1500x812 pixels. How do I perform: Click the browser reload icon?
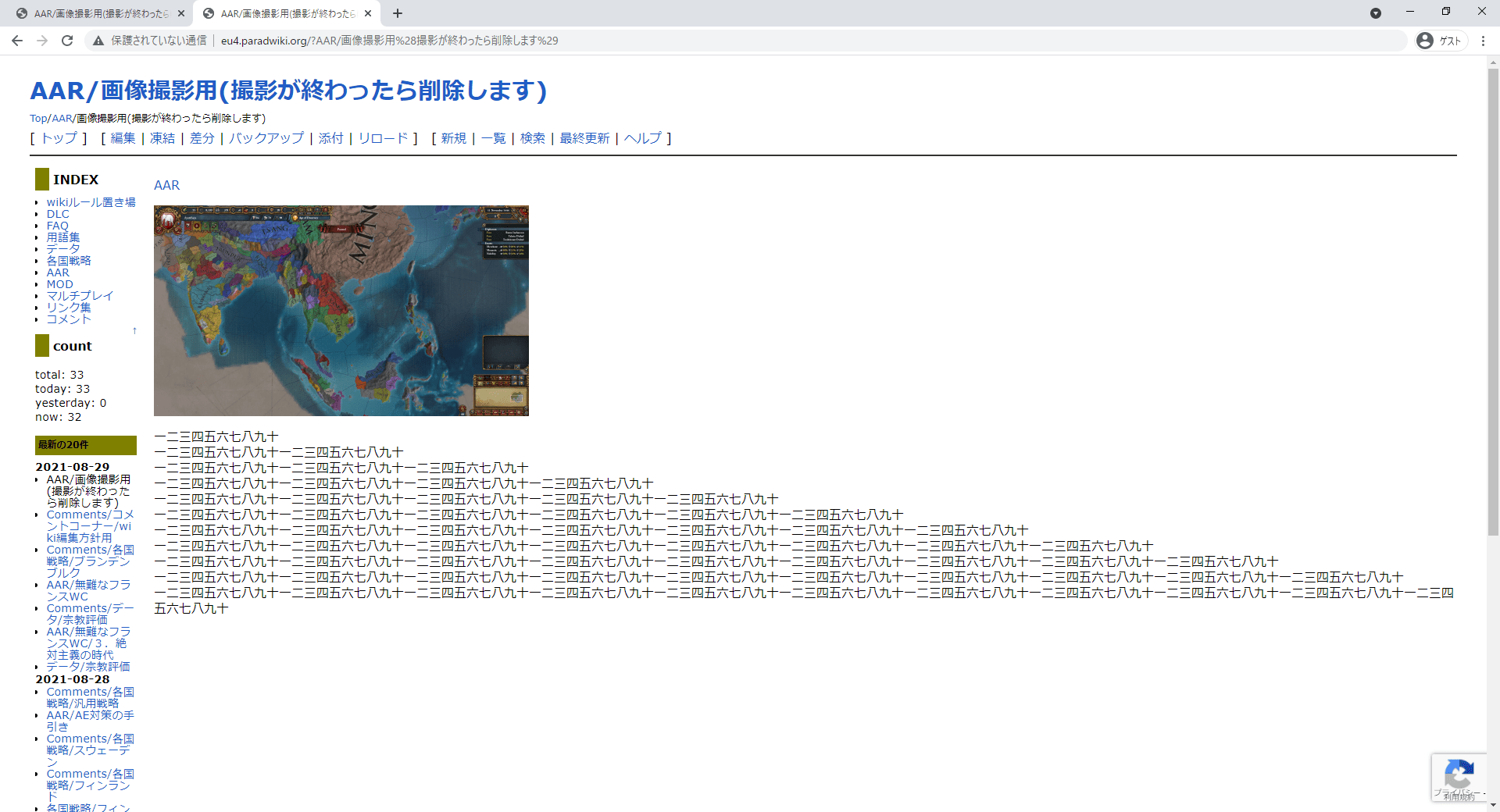coord(67,41)
